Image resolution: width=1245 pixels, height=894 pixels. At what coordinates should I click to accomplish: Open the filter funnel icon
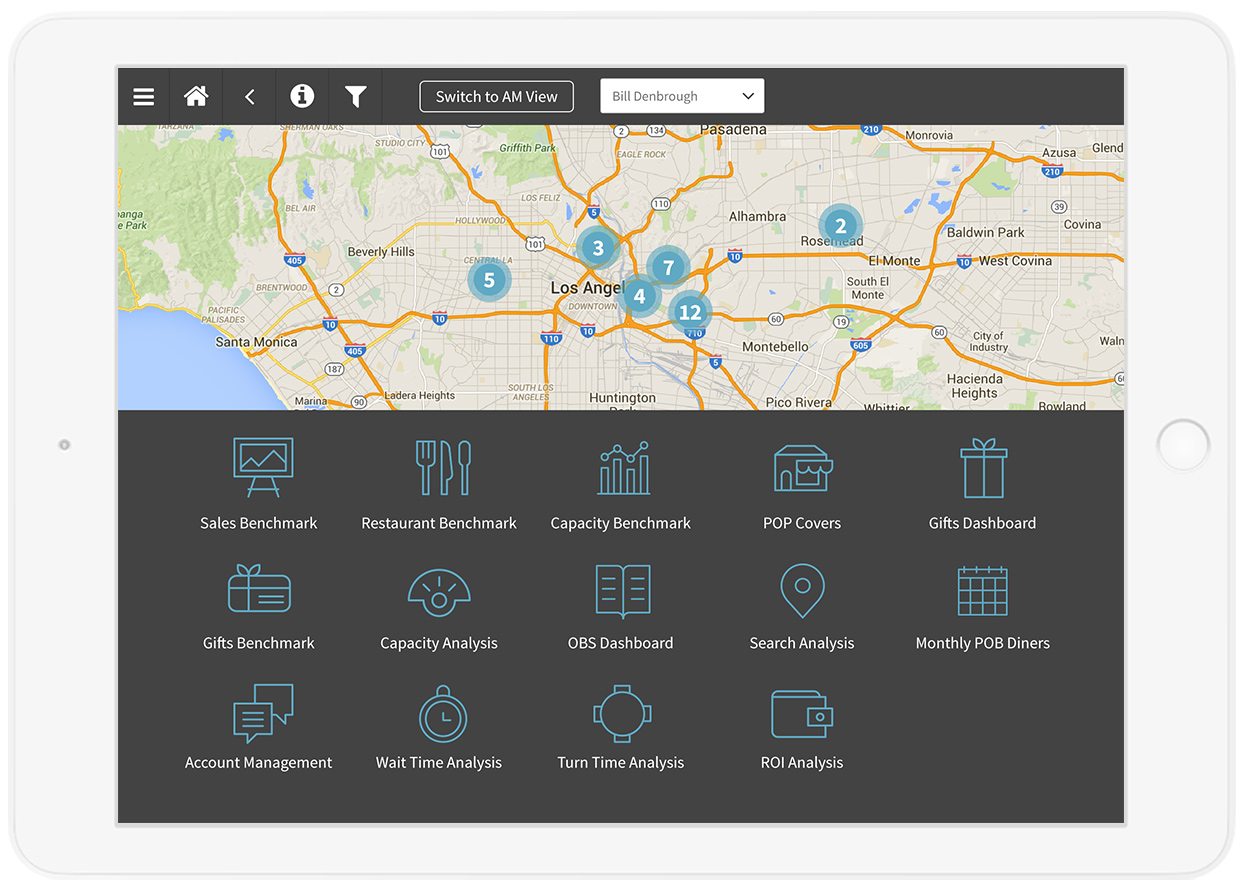(x=355, y=97)
